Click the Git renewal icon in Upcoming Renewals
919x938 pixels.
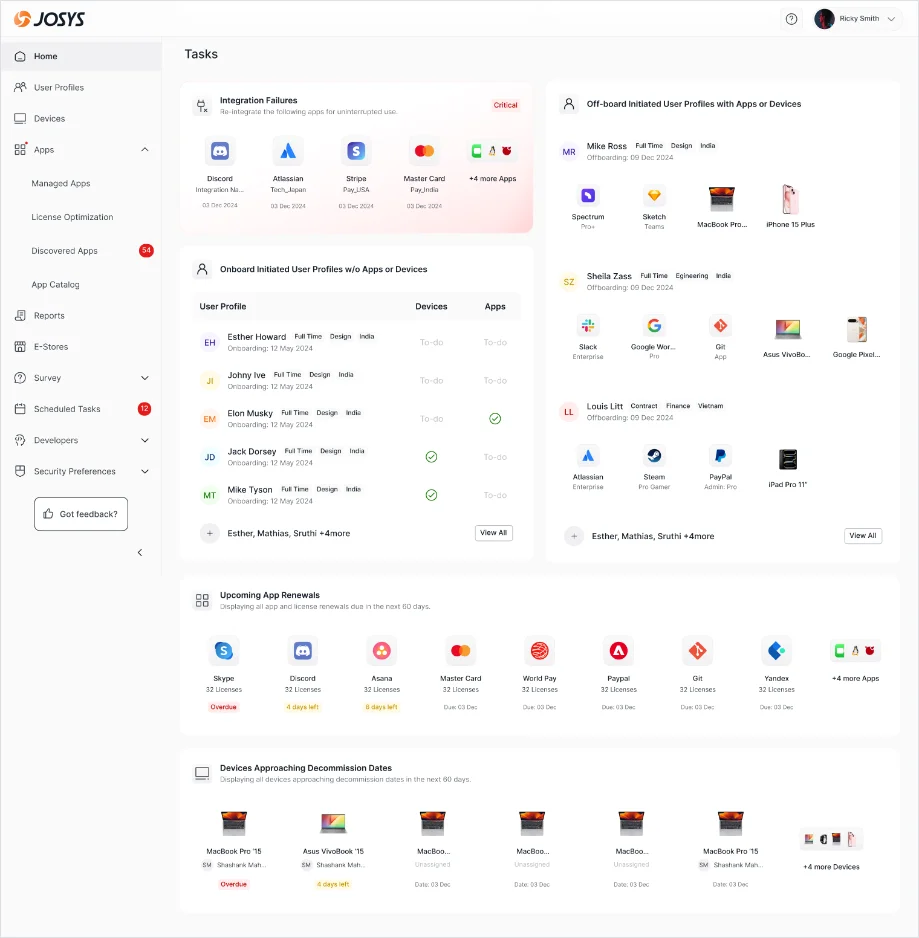click(698, 651)
